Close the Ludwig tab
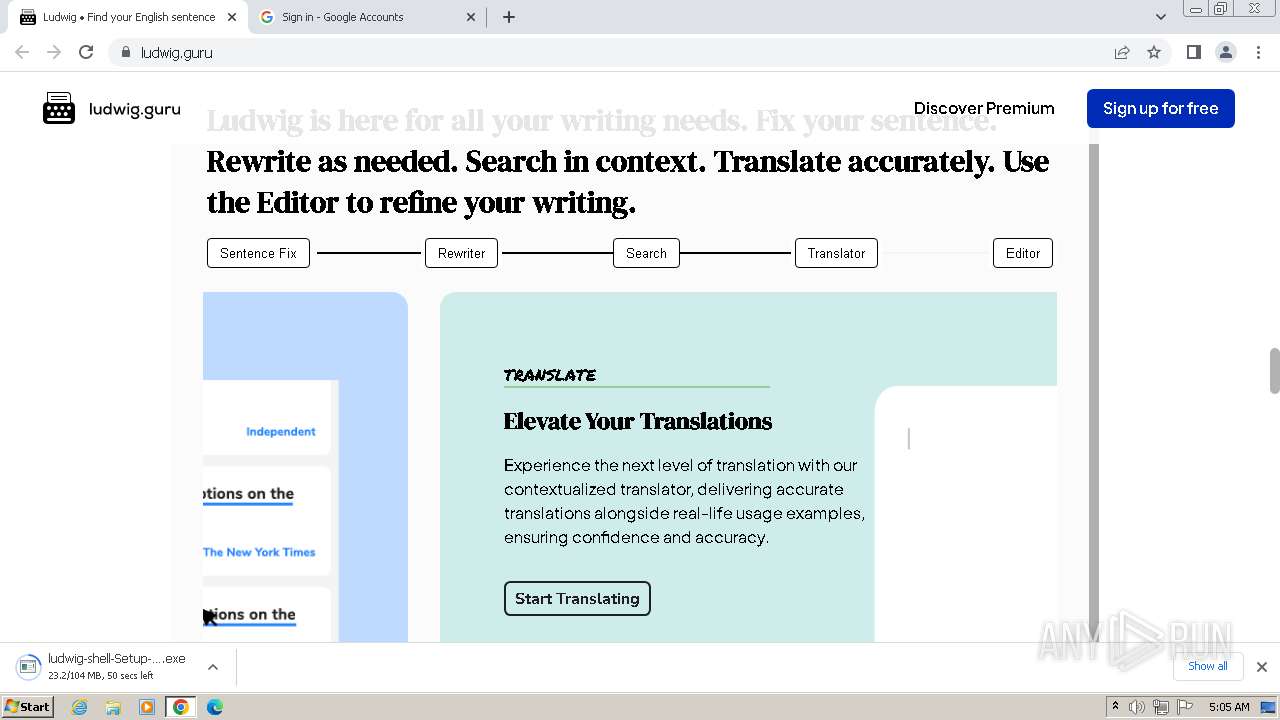Viewport: 1280px width, 720px height. (232, 17)
